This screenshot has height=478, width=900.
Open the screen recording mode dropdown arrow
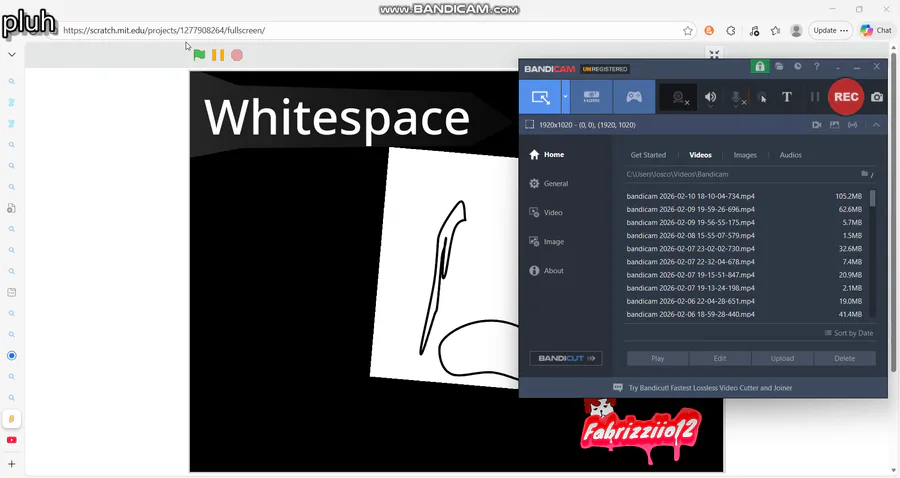(565, 97)
